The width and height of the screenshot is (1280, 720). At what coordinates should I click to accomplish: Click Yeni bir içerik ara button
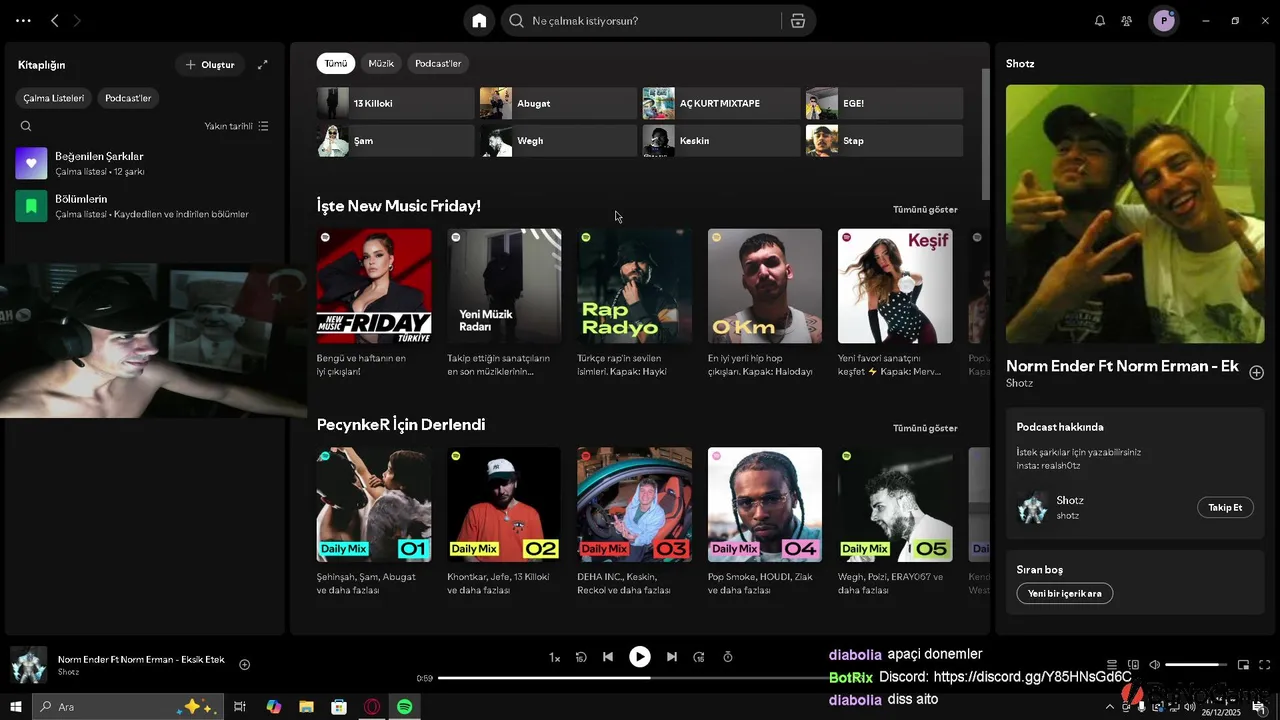1065,593
